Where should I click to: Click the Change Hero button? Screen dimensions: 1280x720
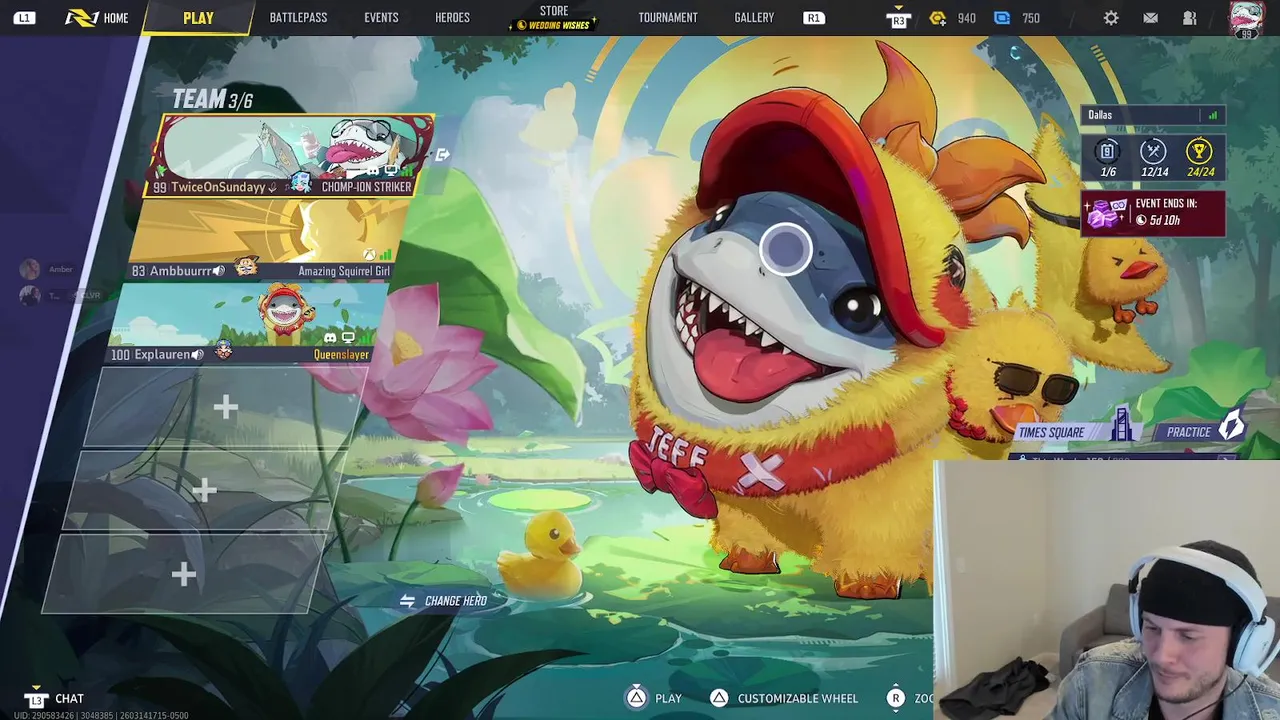click(x=444, y=601)
